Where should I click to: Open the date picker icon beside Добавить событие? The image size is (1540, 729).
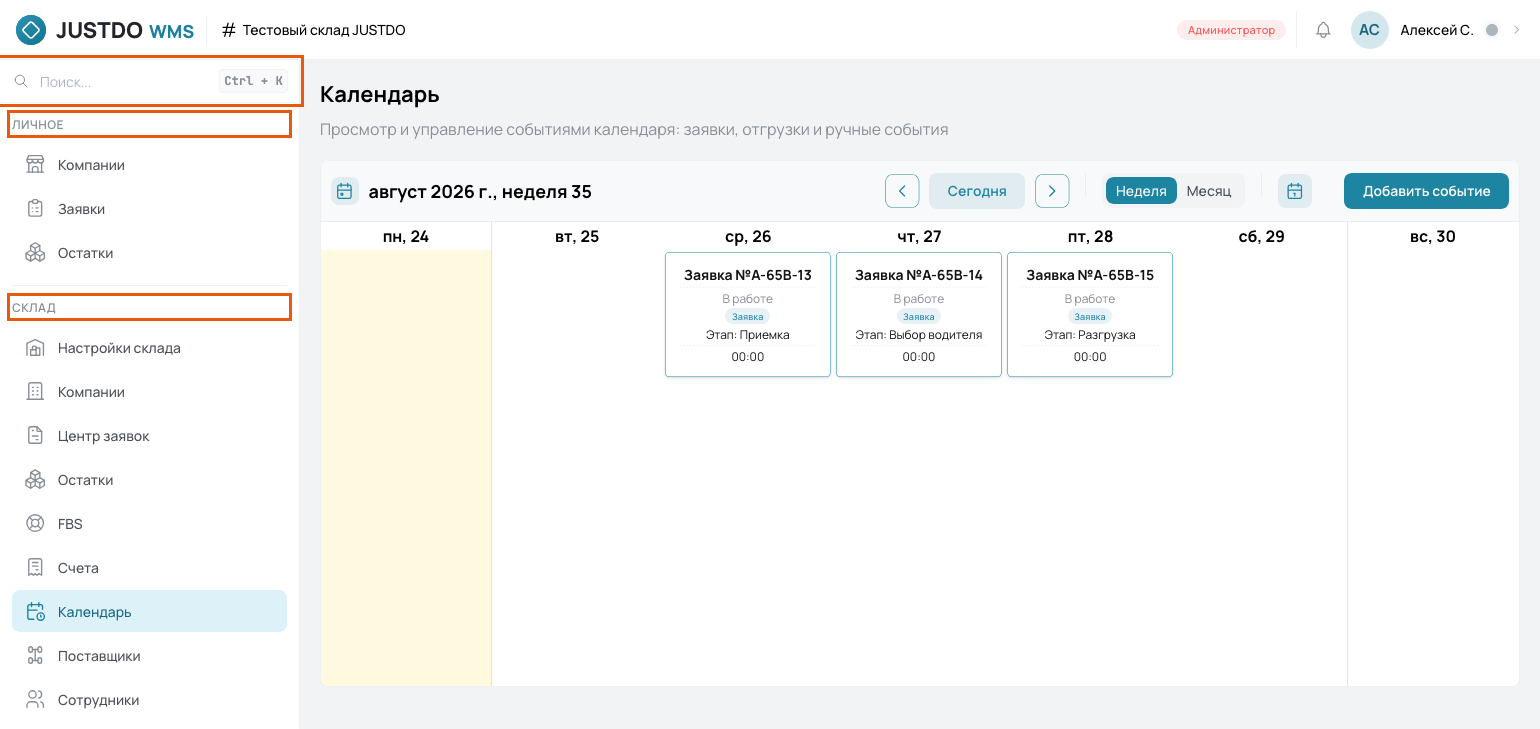coord(1295,191)
